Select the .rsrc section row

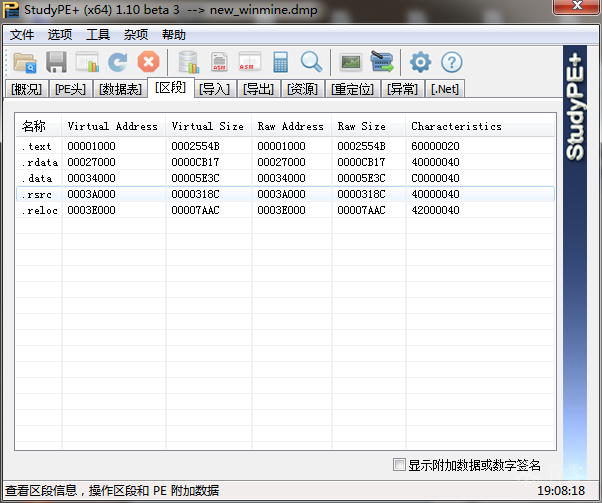coord(285,194)
